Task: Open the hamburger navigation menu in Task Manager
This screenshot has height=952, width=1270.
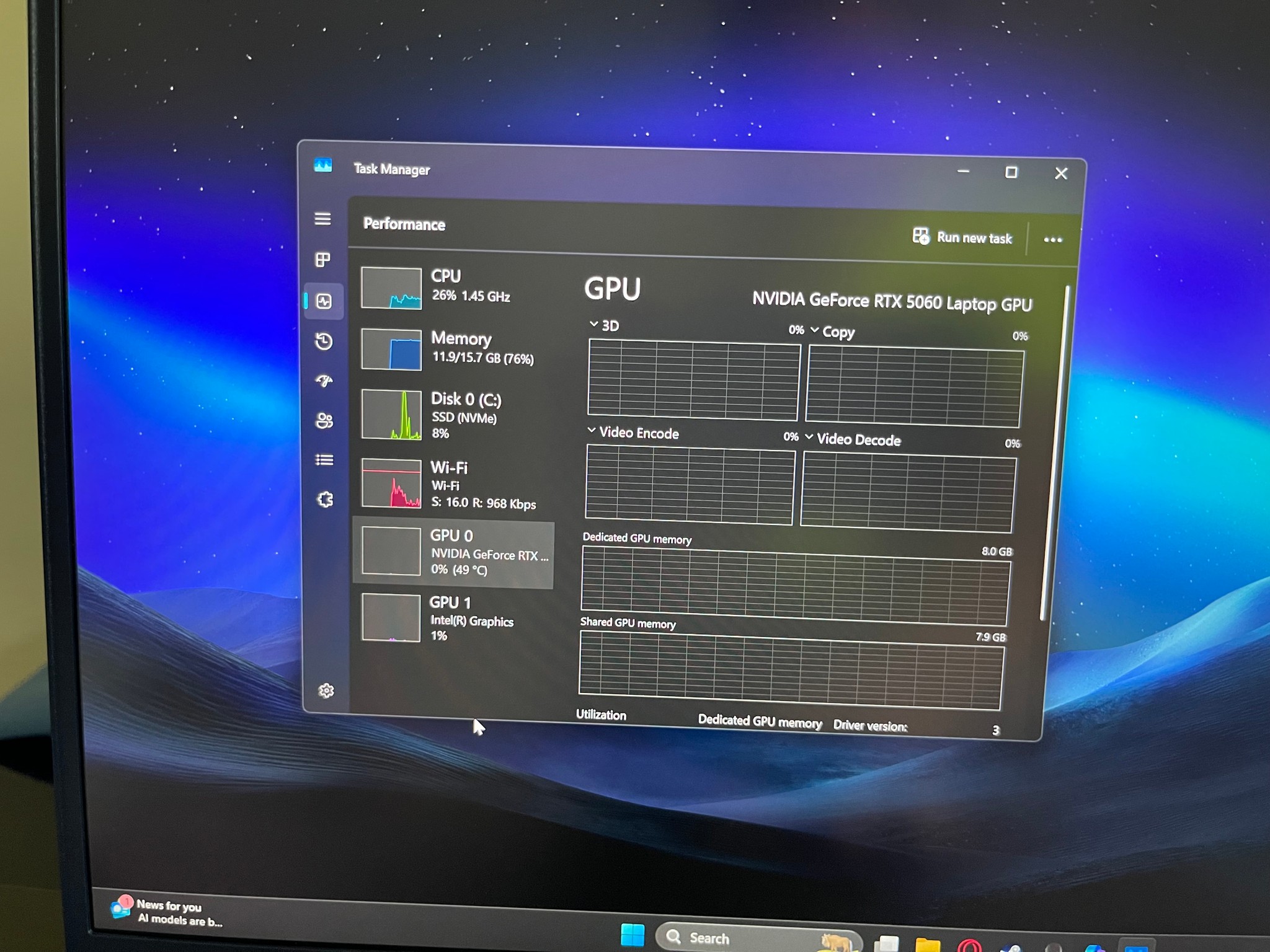Action: (x=322, y=219)
